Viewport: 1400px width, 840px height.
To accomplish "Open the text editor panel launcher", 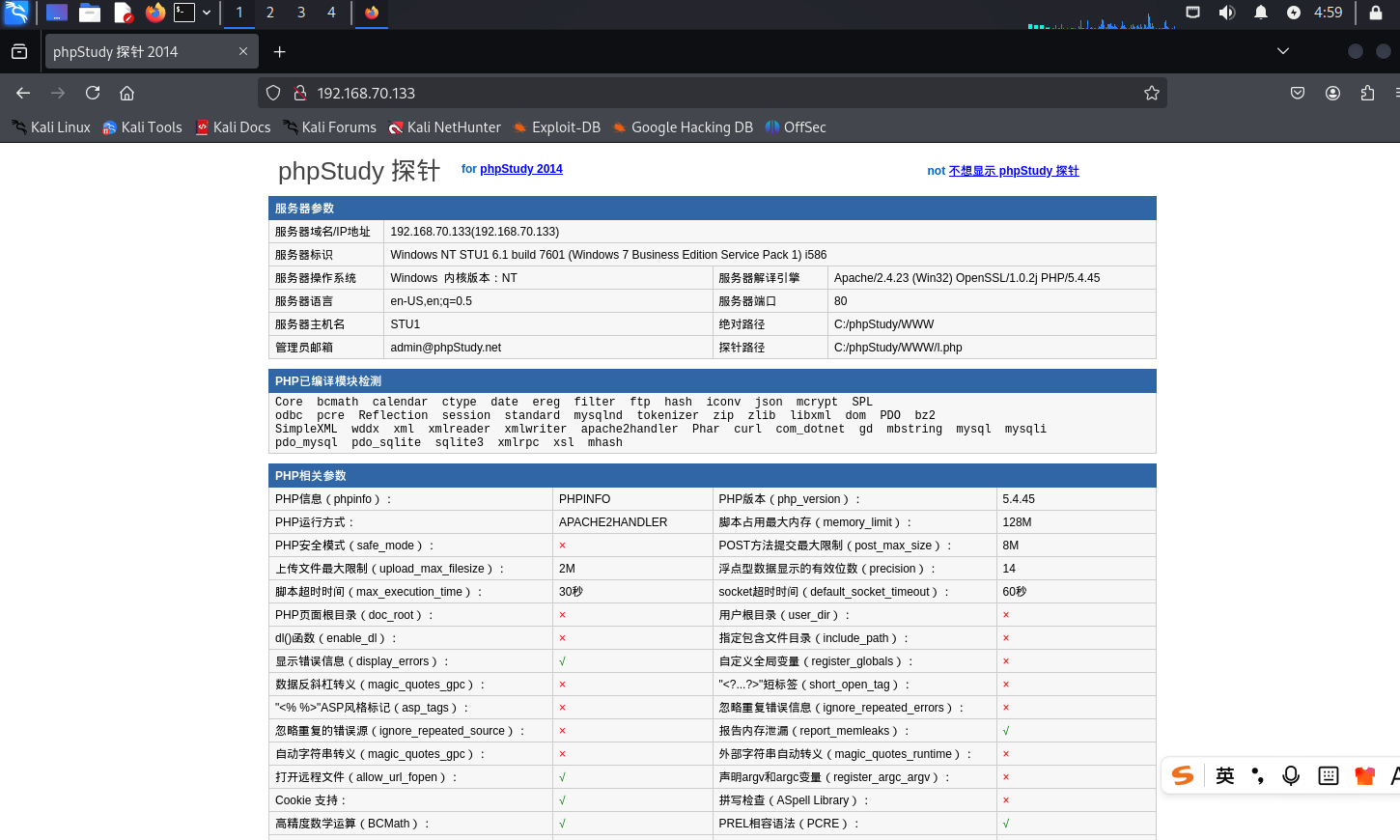I will tap(123, 13).
